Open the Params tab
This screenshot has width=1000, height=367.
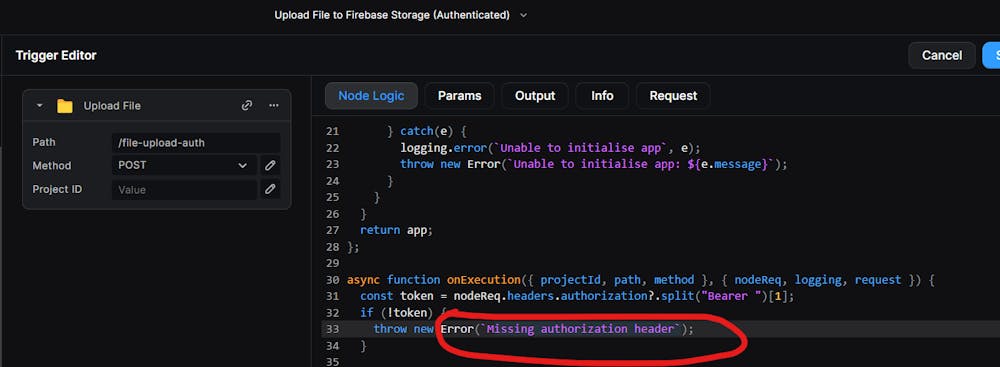(459, 96)
